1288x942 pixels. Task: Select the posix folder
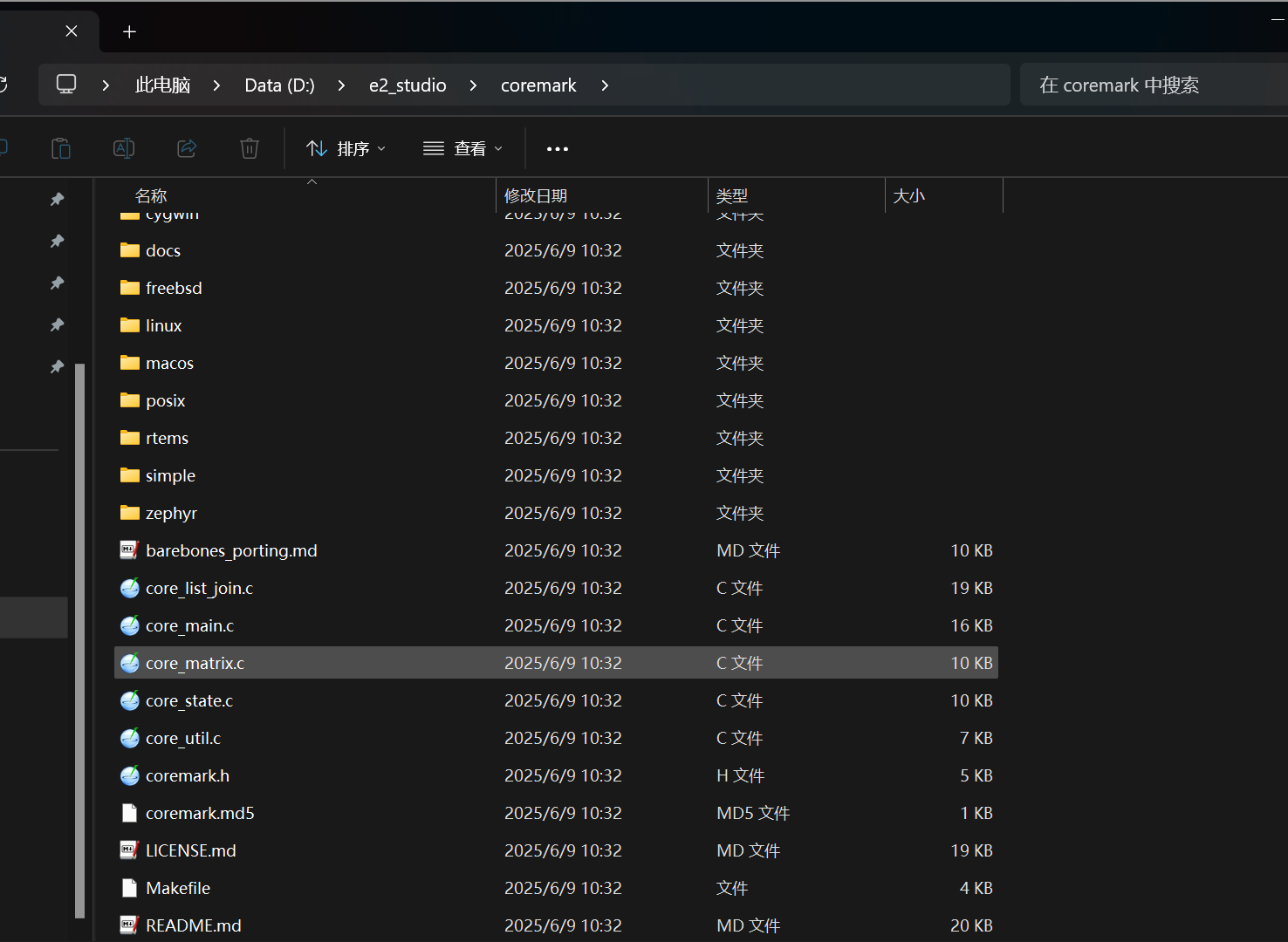click(166, 400)
